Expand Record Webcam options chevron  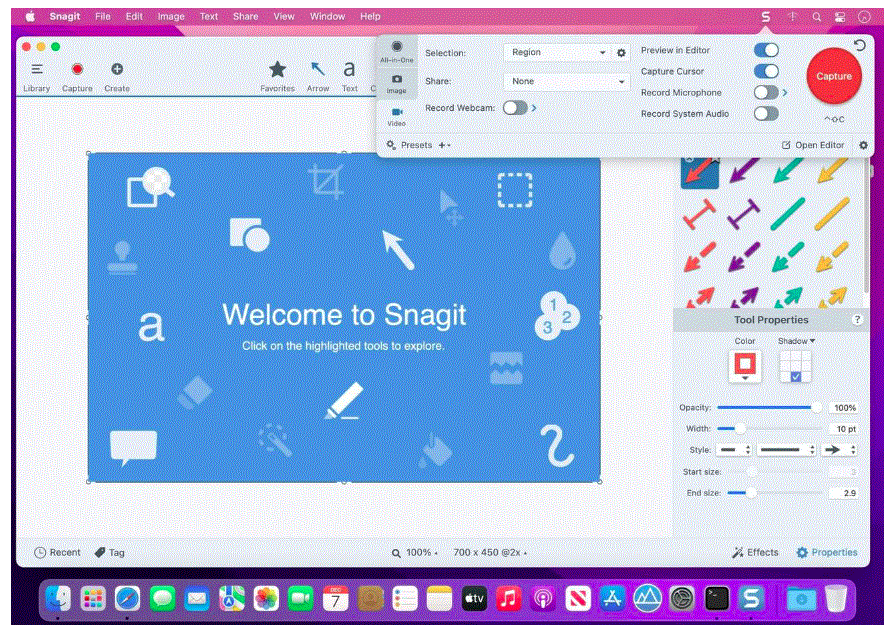pyautogui.click(x=534, y=108)
